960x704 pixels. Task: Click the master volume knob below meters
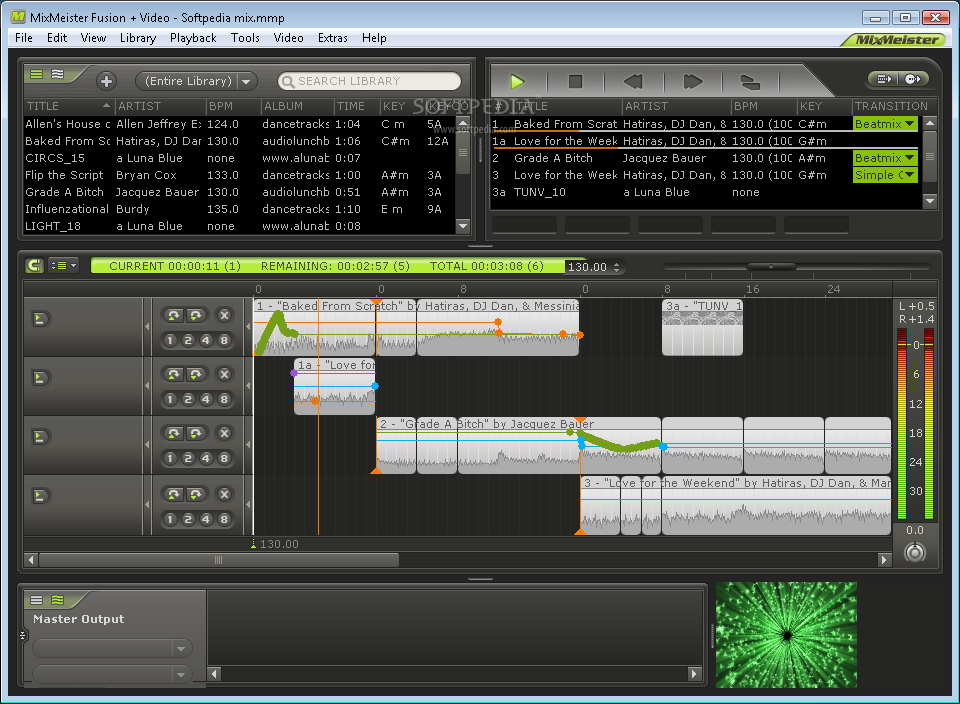(915, 552)
